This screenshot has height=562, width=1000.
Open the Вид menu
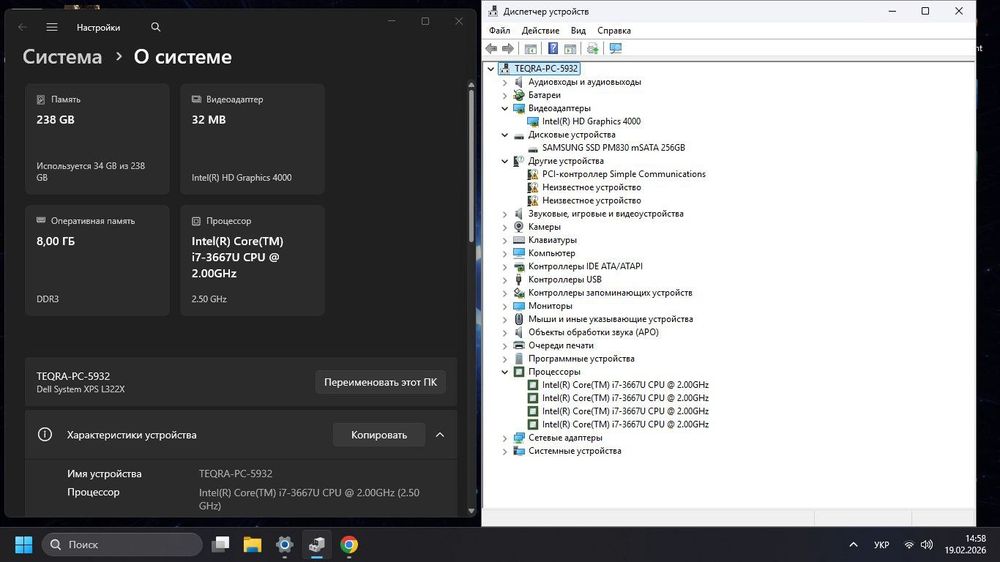tap(578, 31)
